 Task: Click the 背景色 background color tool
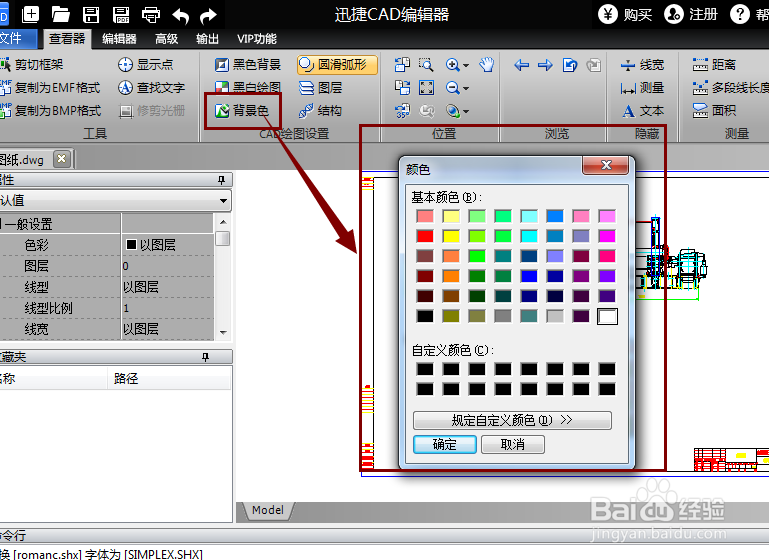pos(242,111)
